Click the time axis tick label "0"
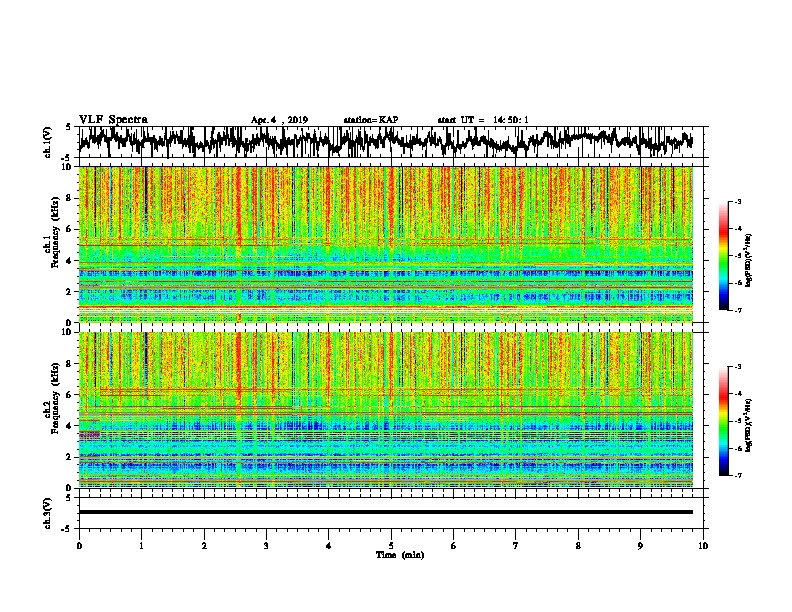792x612 pixels. point(79,546)
